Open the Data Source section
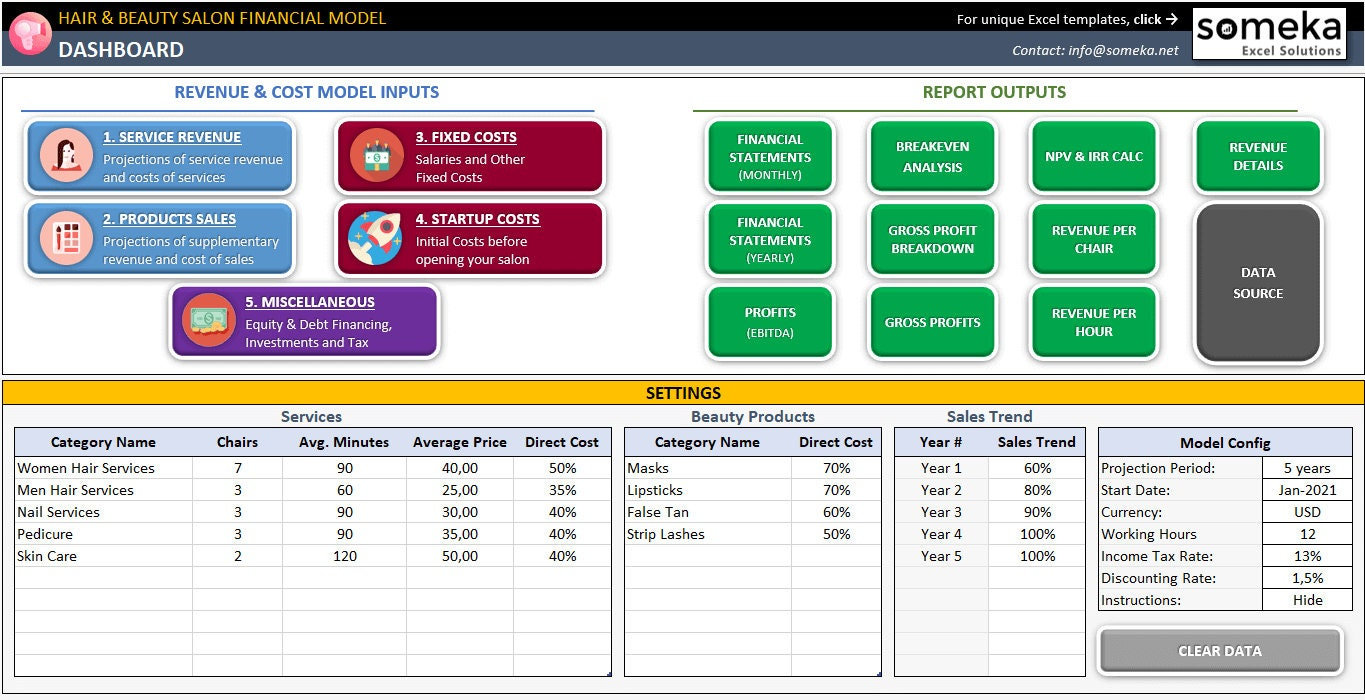 (1256, 282)
